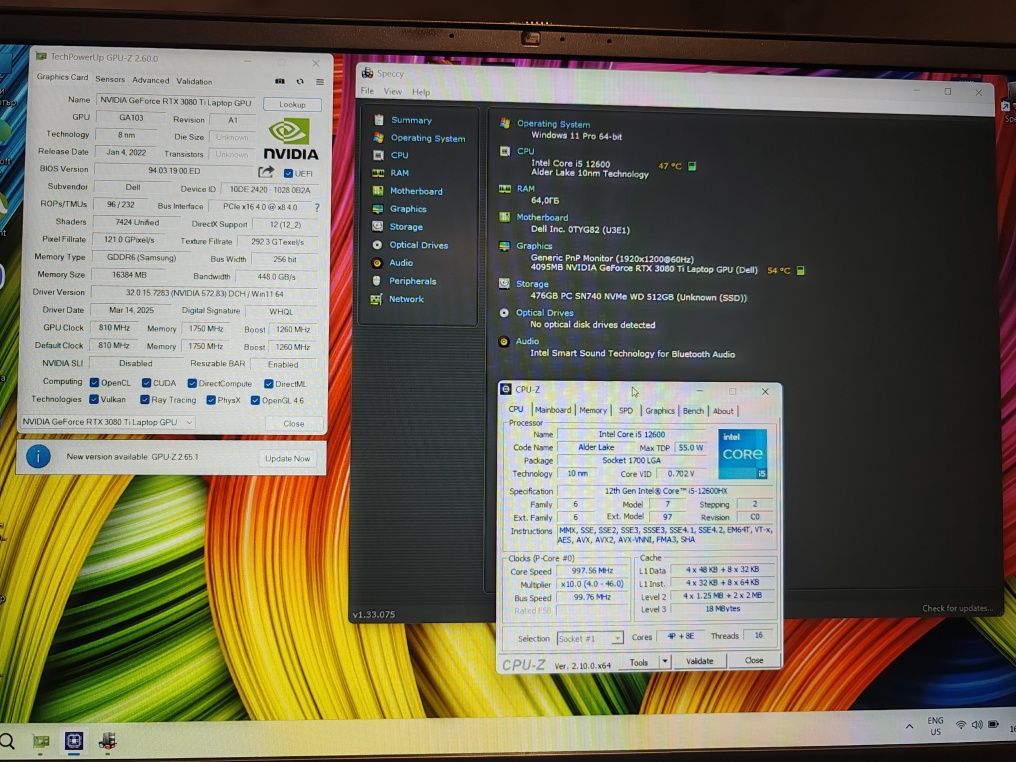Screen dimensions: 1016x762
Task: Open the GPU-Z hamburger menu icon
Action: [319, 82]
